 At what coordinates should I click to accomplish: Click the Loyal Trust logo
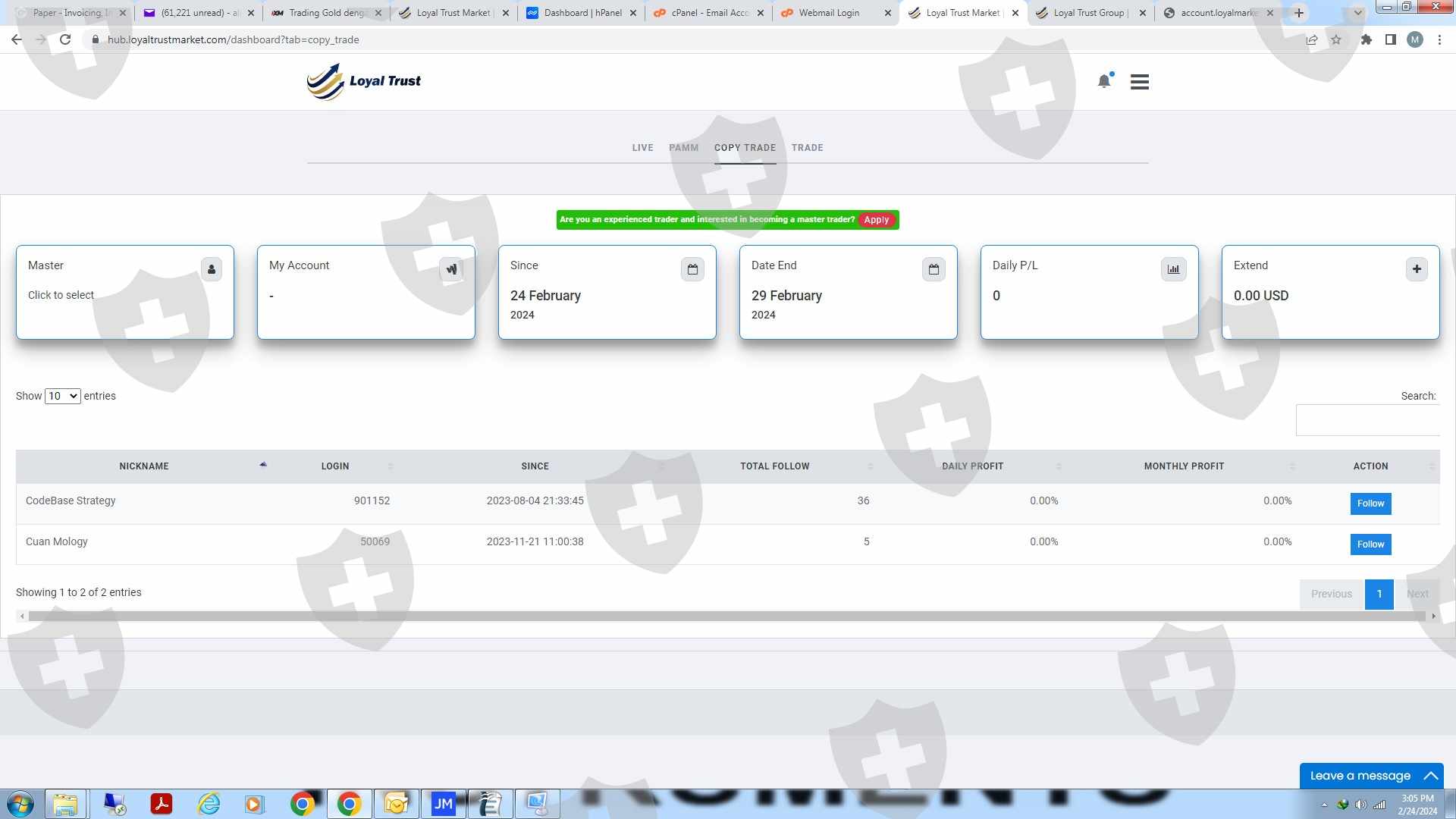(x=364, y=81)
